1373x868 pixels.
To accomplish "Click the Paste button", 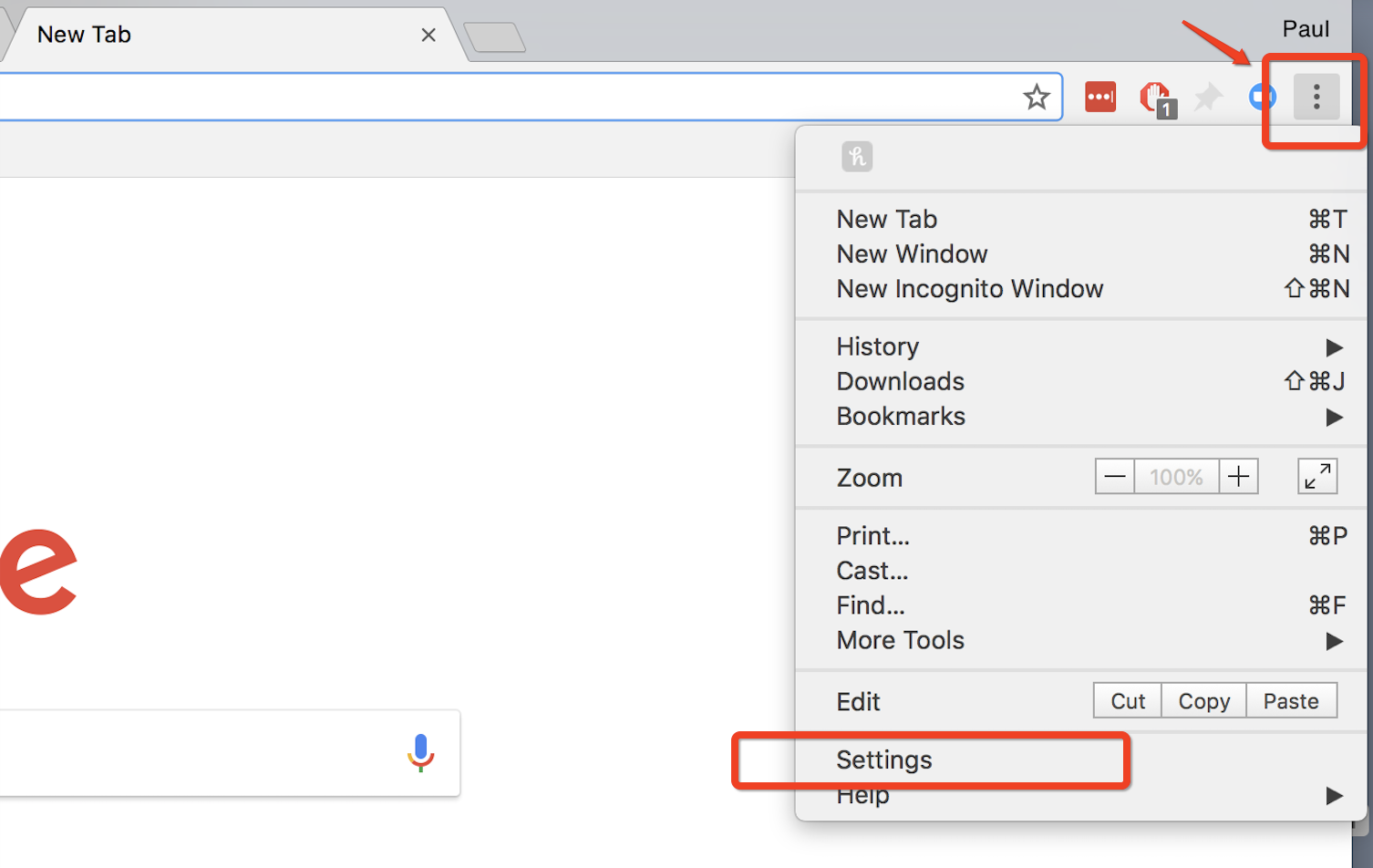I will coord(1290,700).
